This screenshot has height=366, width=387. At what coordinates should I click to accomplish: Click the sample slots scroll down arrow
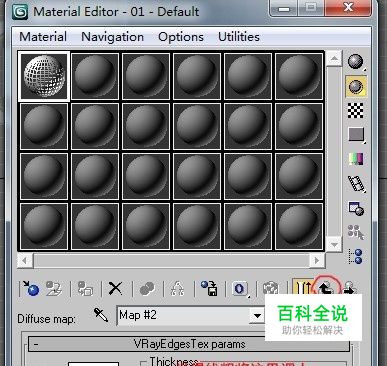(334, 244)
